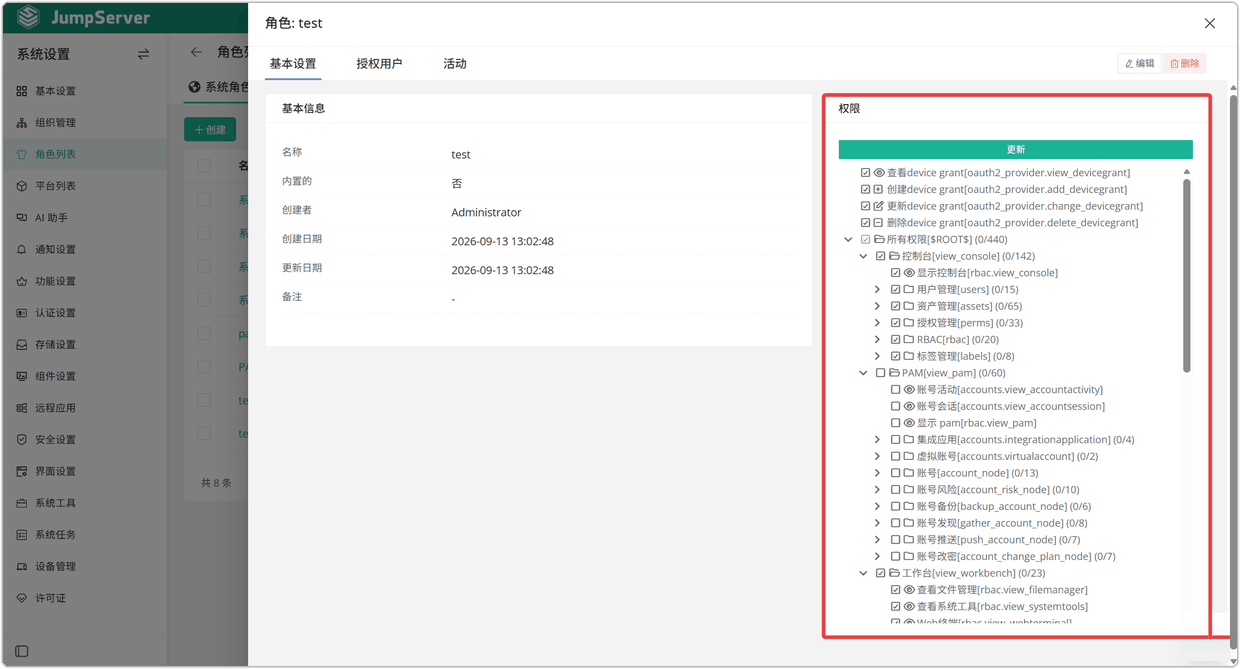Click the 功能设置 sidebar icon
The width and height of the screenshot is (1240, 669).
click(22, 282)
